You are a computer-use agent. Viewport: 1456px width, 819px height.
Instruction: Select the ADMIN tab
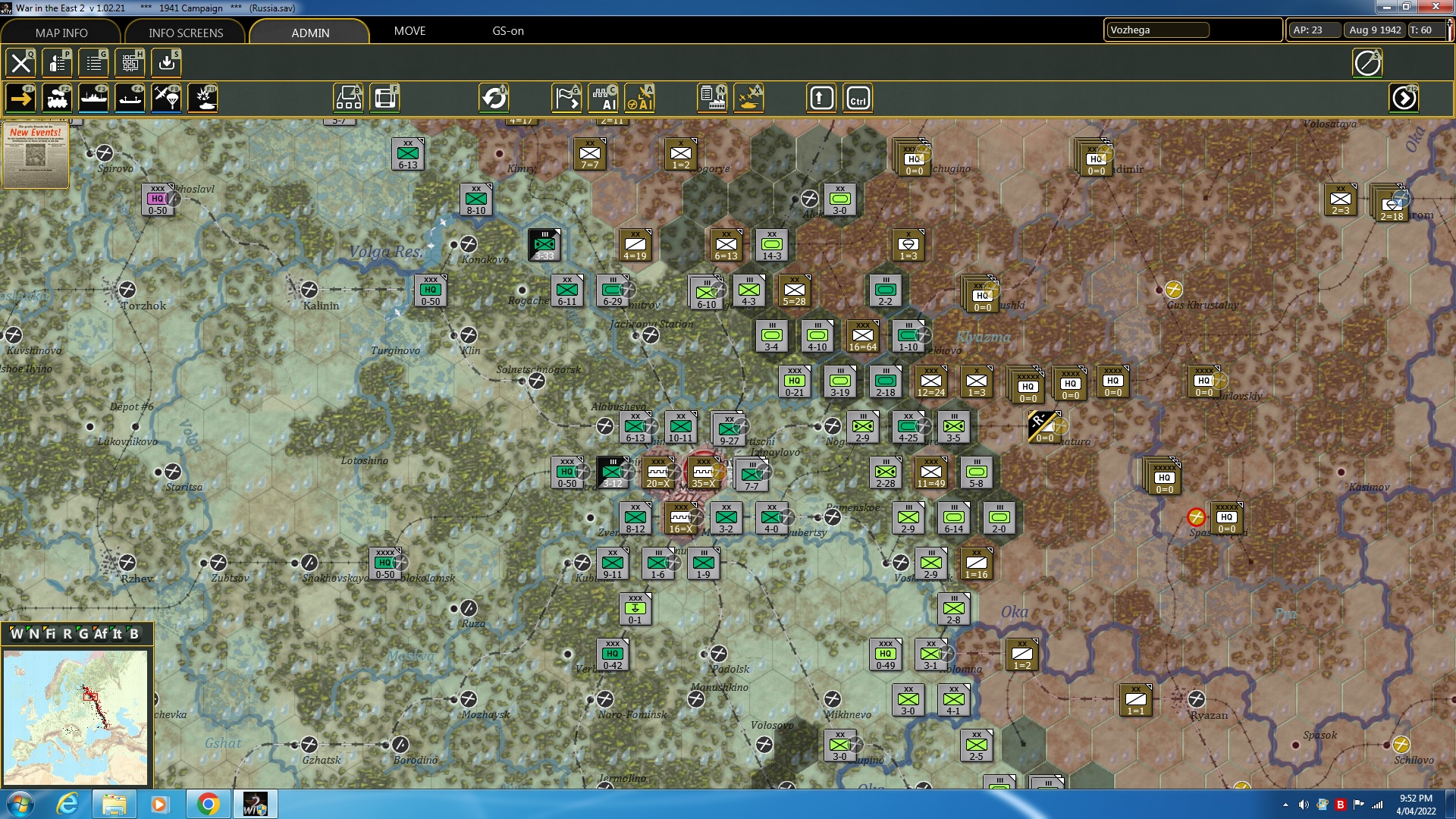click(310, 33)
